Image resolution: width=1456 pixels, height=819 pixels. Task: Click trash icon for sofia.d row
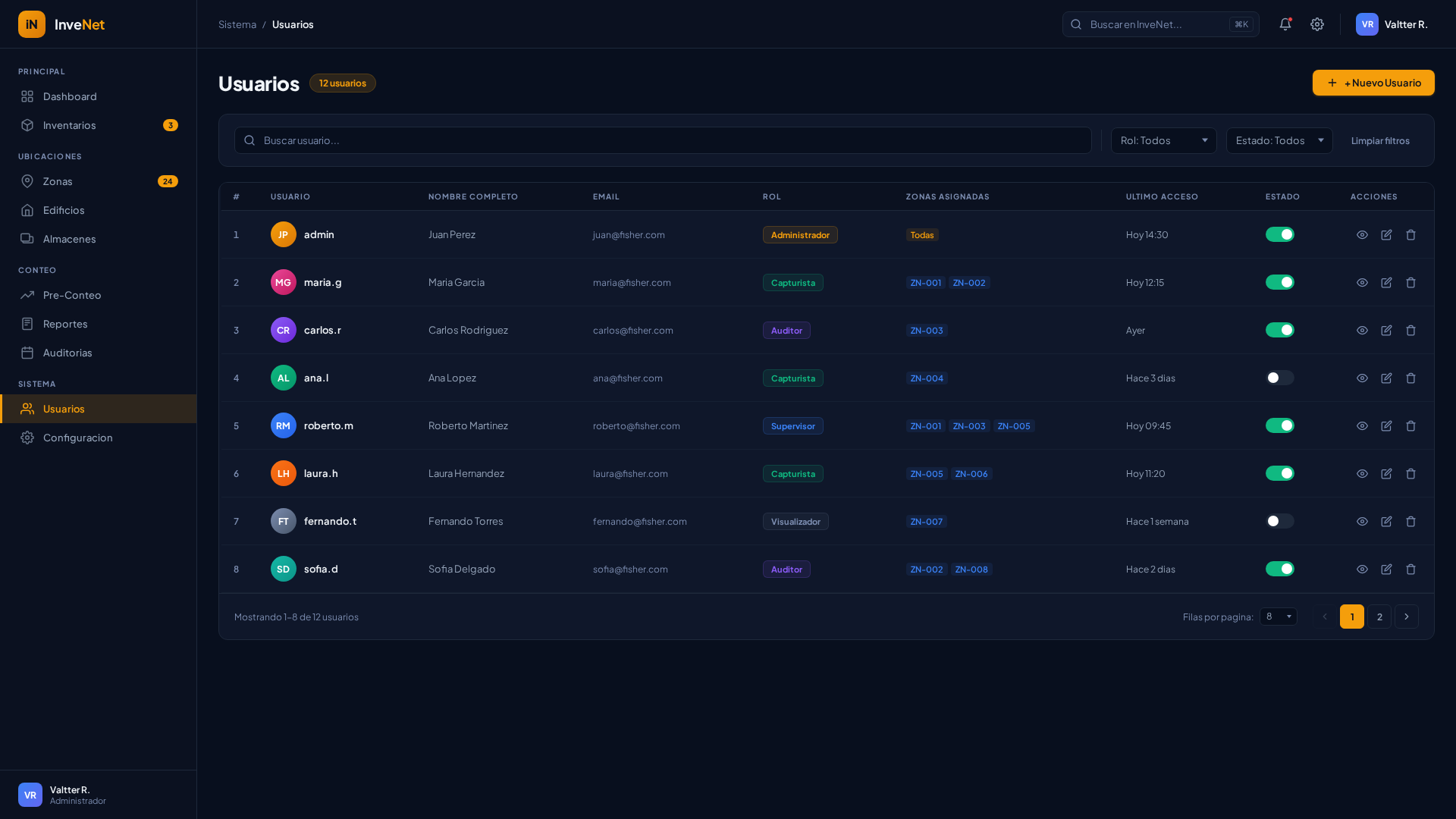tap(1410, 569)
